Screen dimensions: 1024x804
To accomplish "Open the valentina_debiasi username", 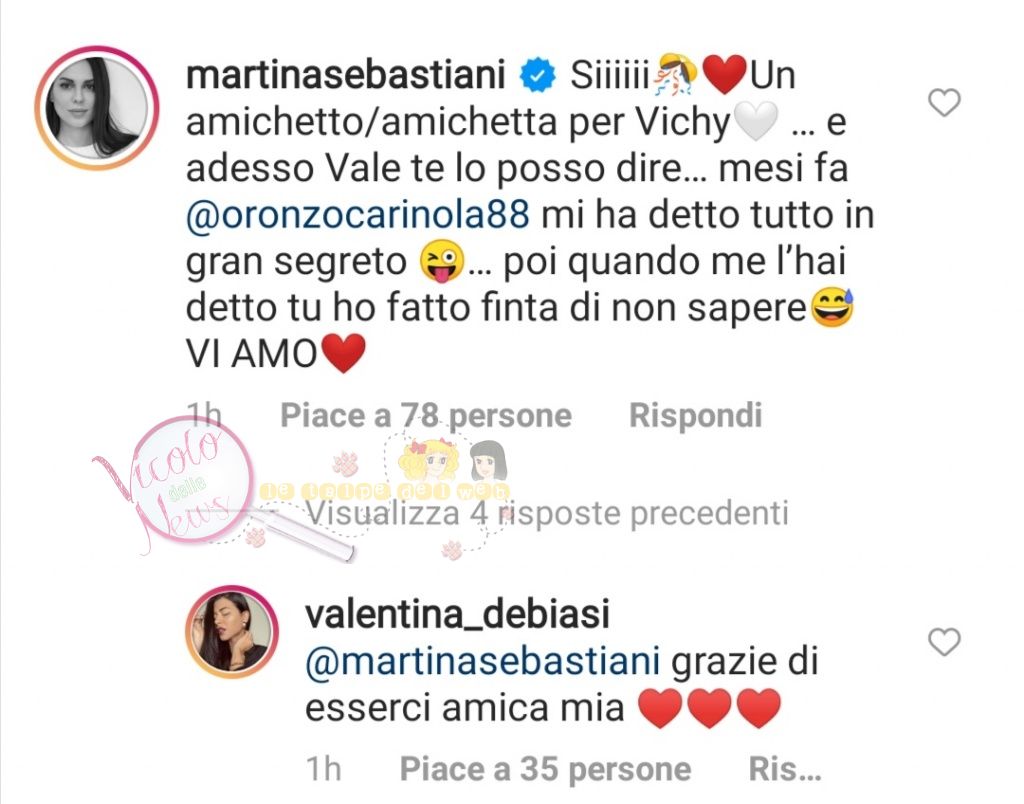I will (457, 615).
